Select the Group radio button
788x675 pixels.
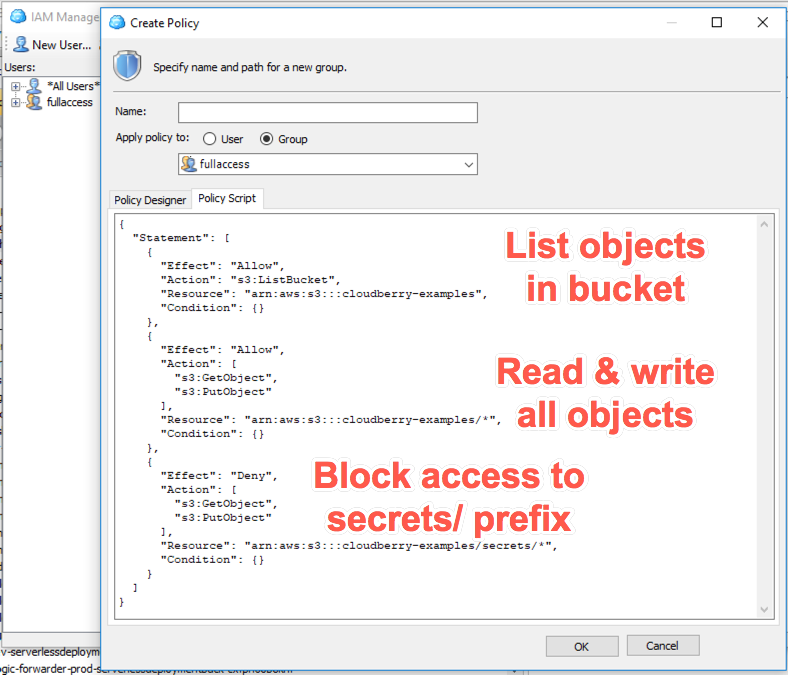[267, 139]
